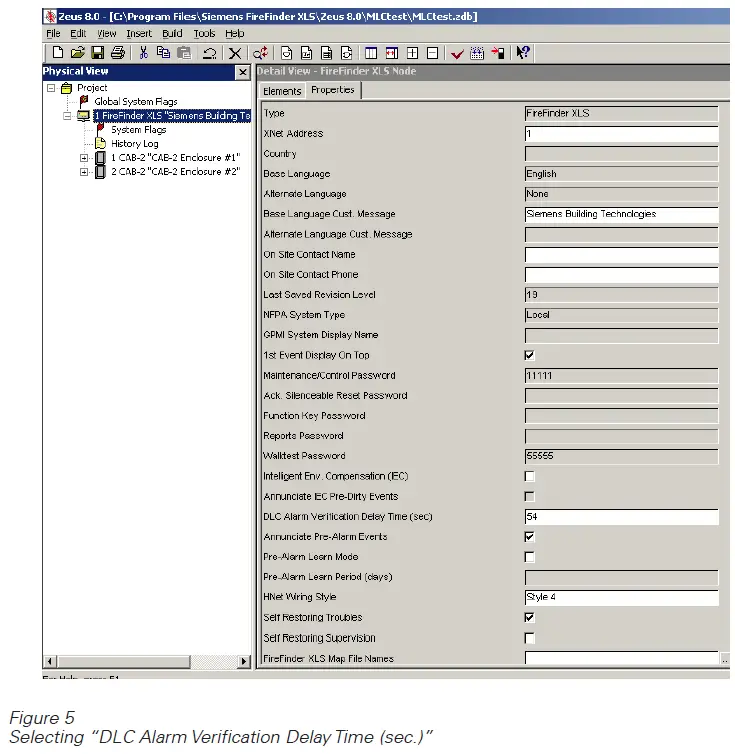Click the Project folder icon in the tree
Viewport: 735px width, 754px height.
click(x=66, y=88)
